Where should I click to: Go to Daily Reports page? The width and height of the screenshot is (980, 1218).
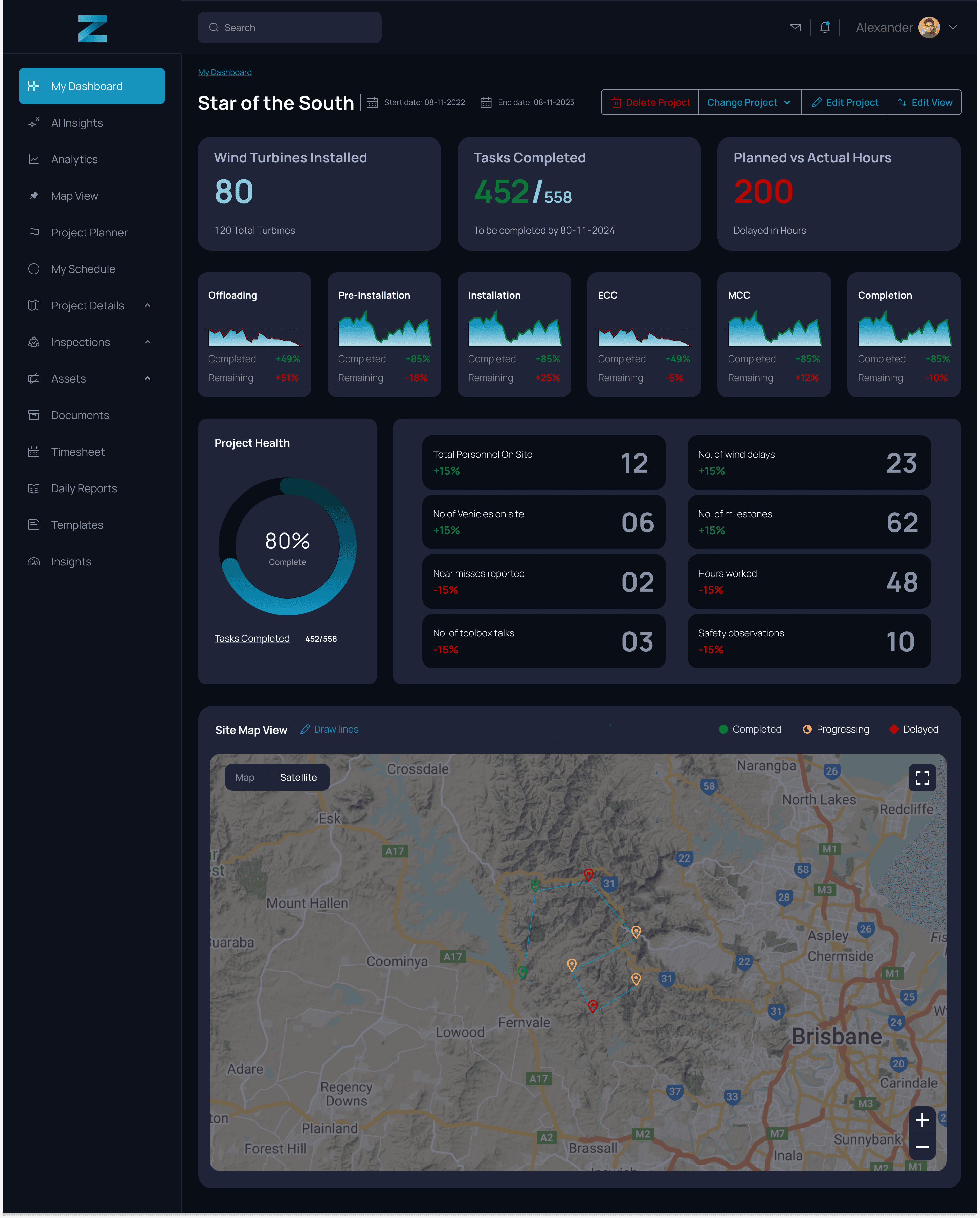(84, 489)
